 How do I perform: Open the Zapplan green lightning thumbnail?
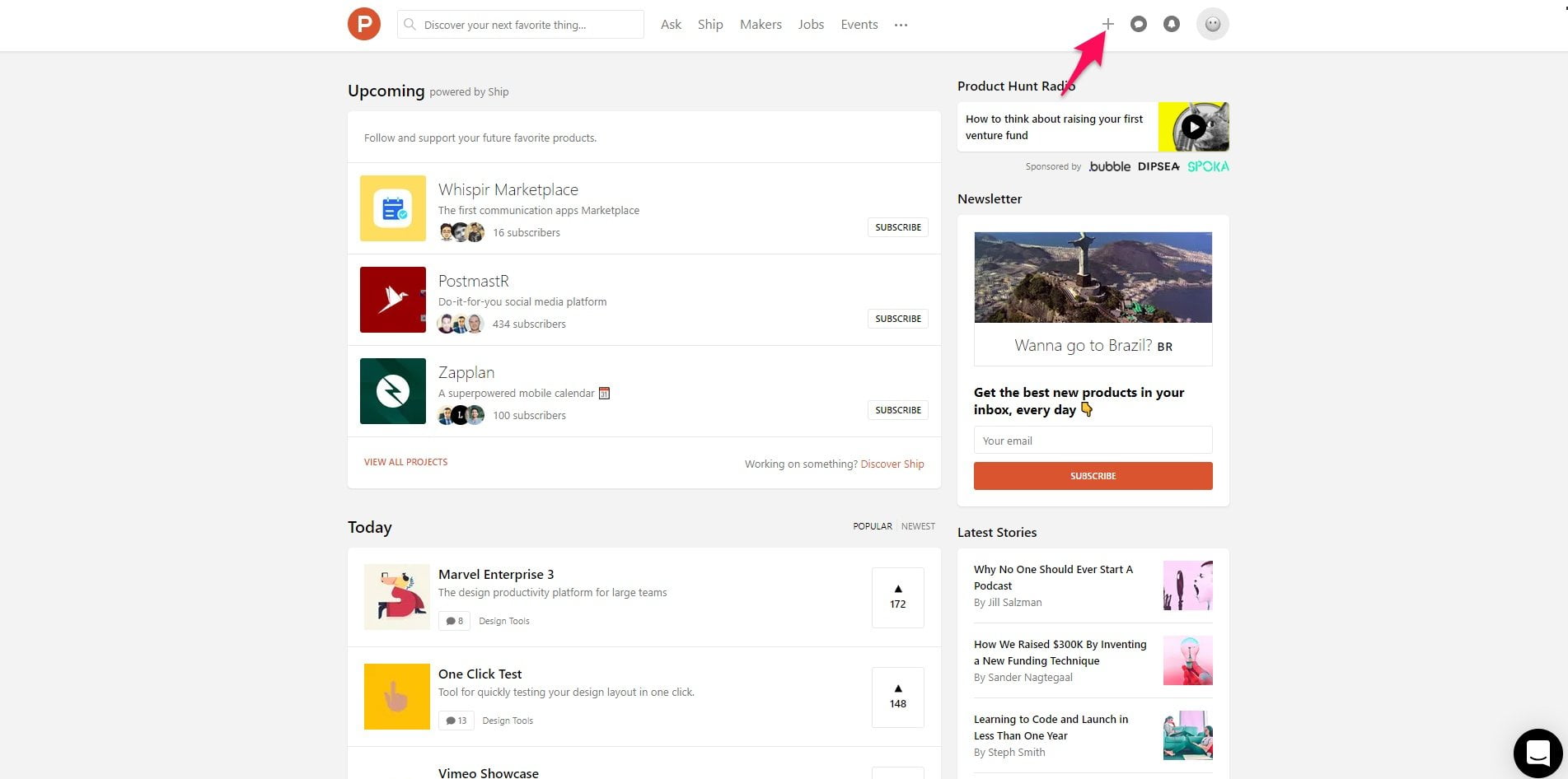pyautogui.click(x=393, y=391)
